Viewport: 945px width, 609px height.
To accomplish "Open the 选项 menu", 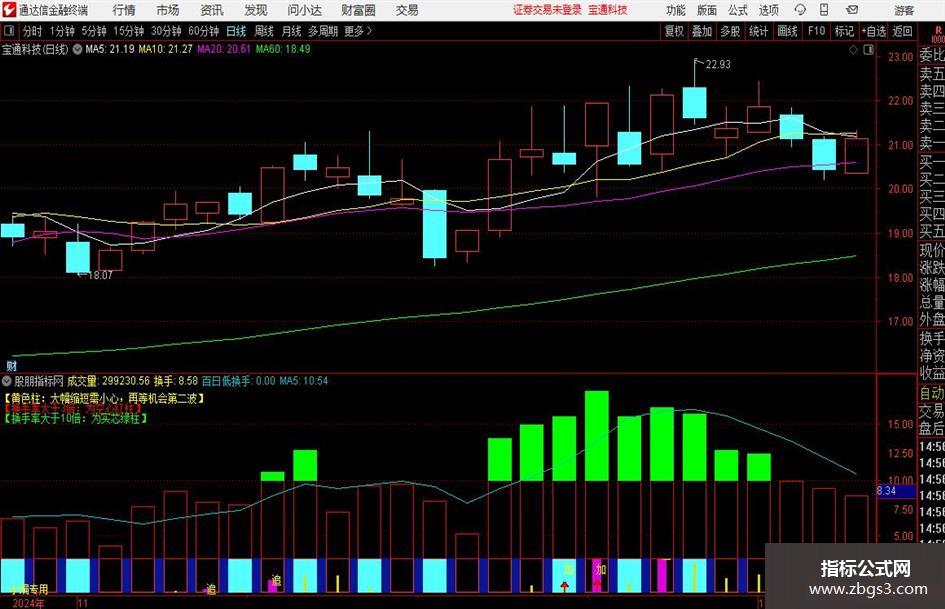I will pyautogui.click(x=768, y=10).
